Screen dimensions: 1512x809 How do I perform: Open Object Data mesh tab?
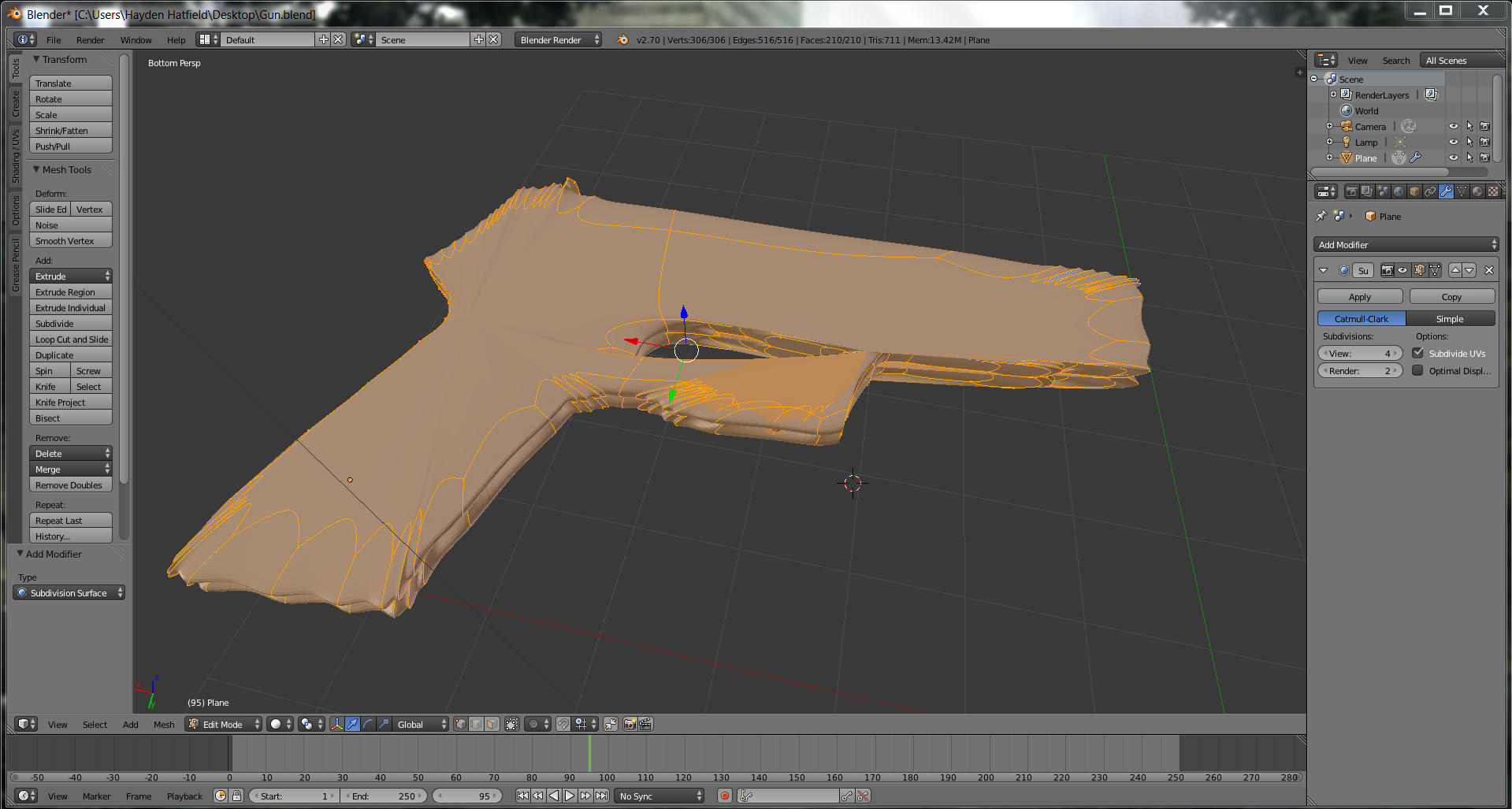(x=1462, y=191)
